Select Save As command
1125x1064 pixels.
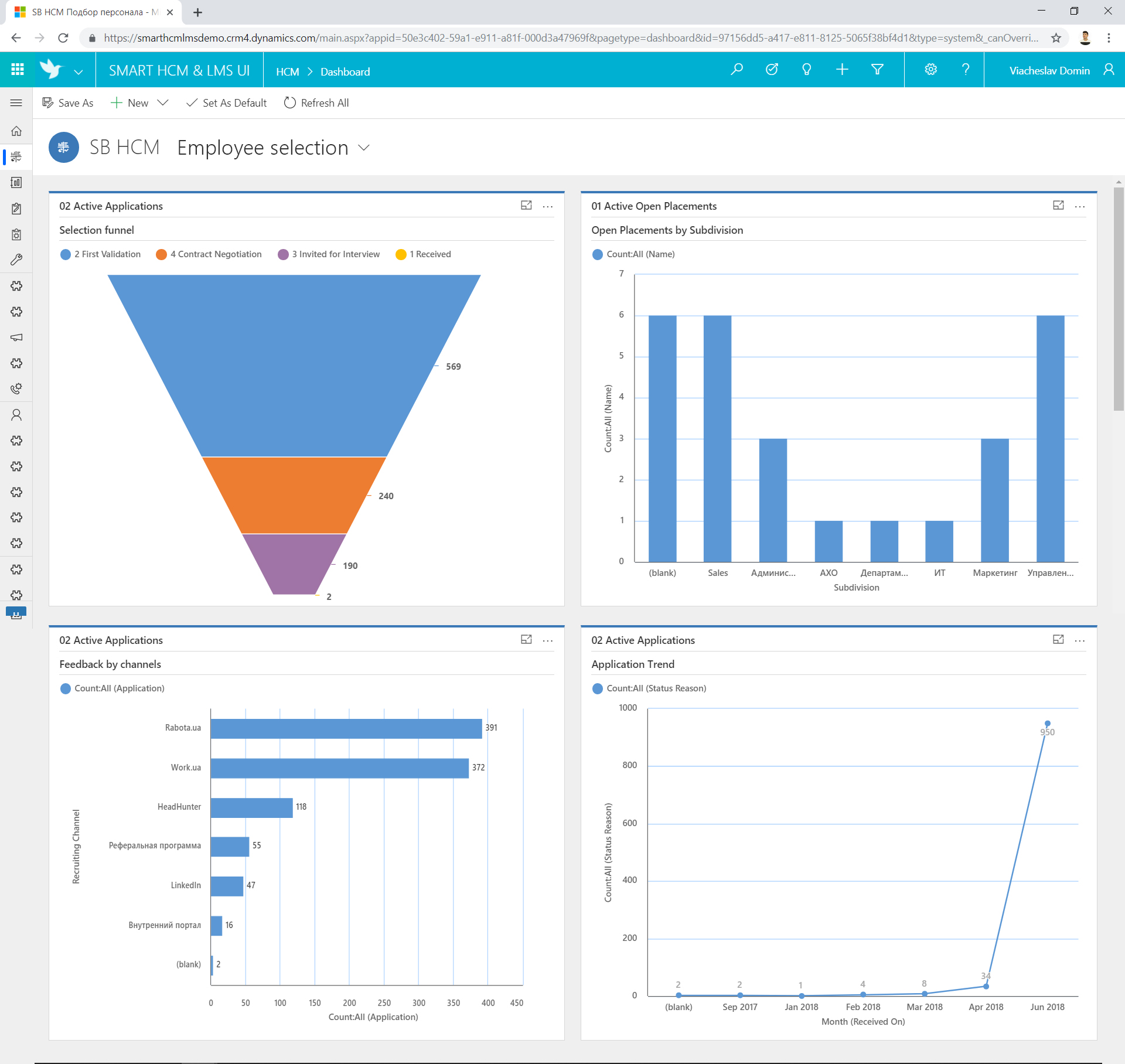pyautogui.click(x=68, y=103)
